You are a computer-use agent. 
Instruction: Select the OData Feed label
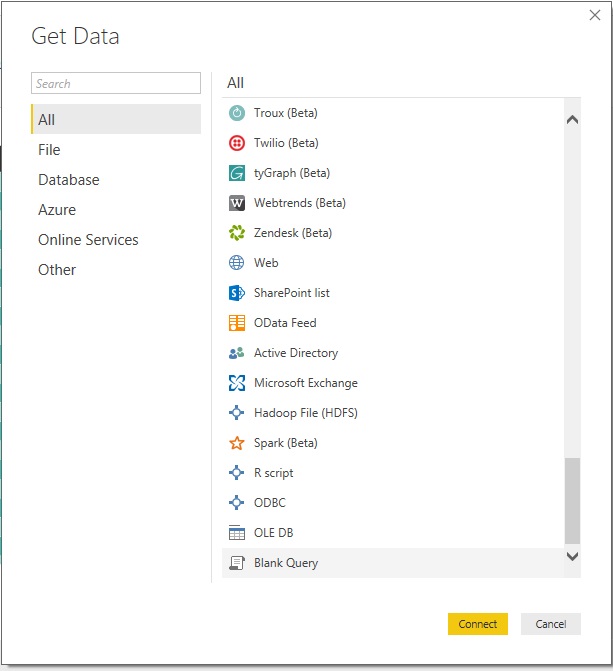285,323
